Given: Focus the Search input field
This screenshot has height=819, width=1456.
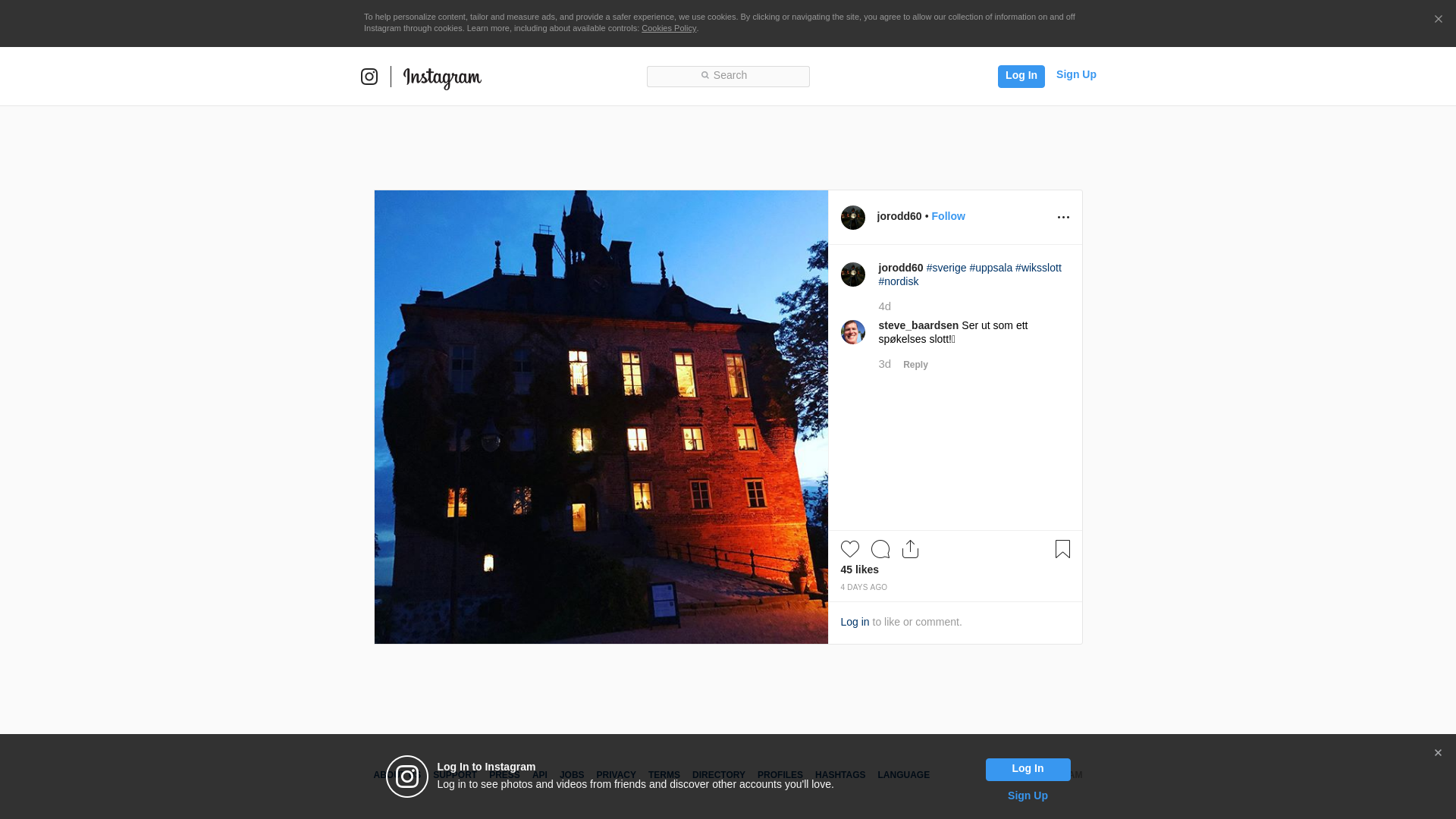Looking at the screenshot, I should point(728,76).
